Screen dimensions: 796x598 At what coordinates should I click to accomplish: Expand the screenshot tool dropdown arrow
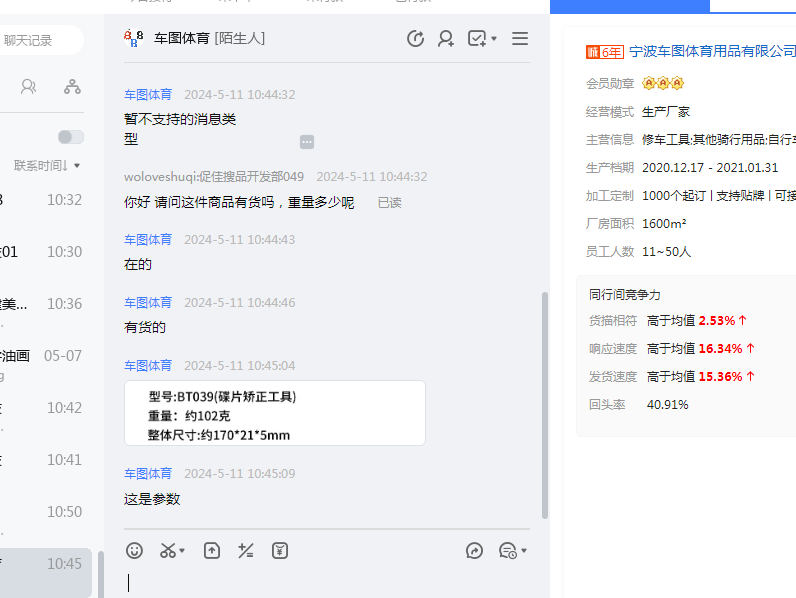pyautogui.click(x=182, y=551)
